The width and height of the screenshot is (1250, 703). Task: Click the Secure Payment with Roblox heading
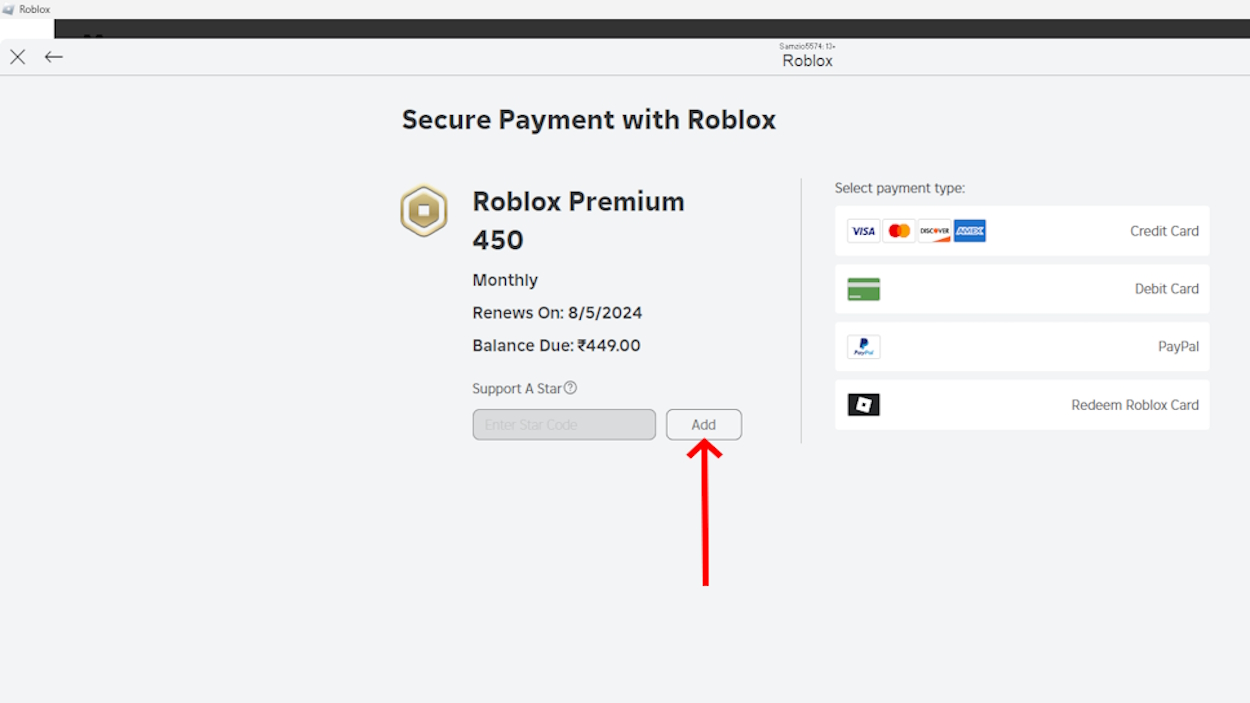589,120
